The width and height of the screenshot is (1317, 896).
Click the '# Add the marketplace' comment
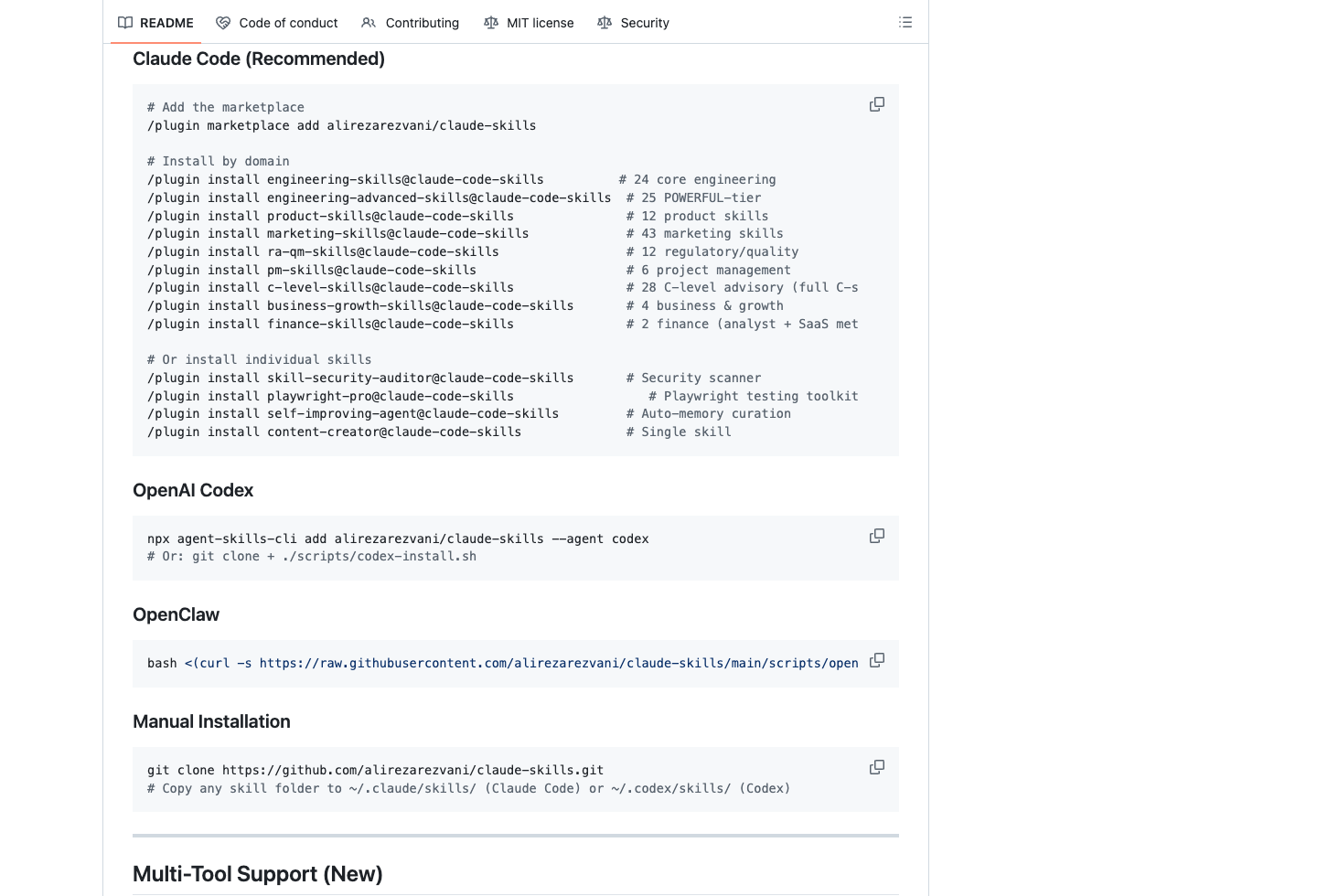pos(226,107)
